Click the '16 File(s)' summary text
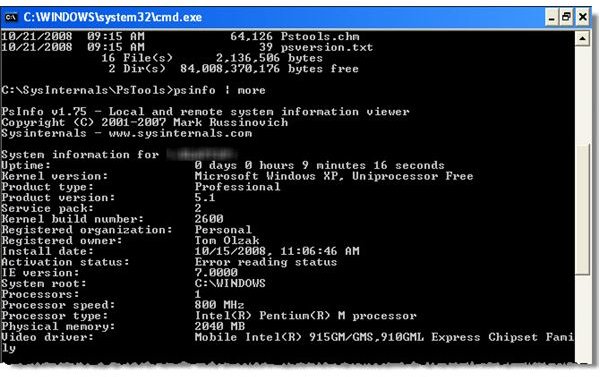Image resolution: width=600 pixels, height=377 pixels. coord(137,58)
